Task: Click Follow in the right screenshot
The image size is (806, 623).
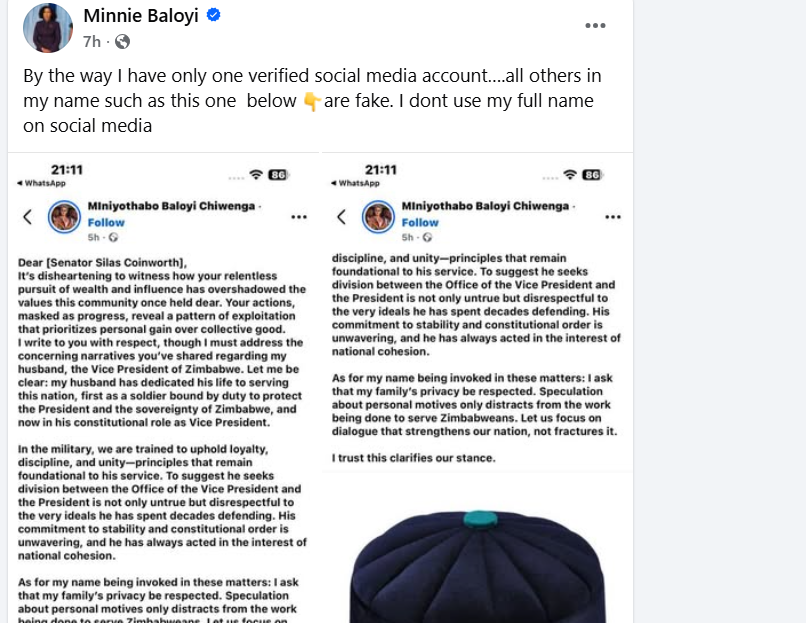Action: (420, 222)
